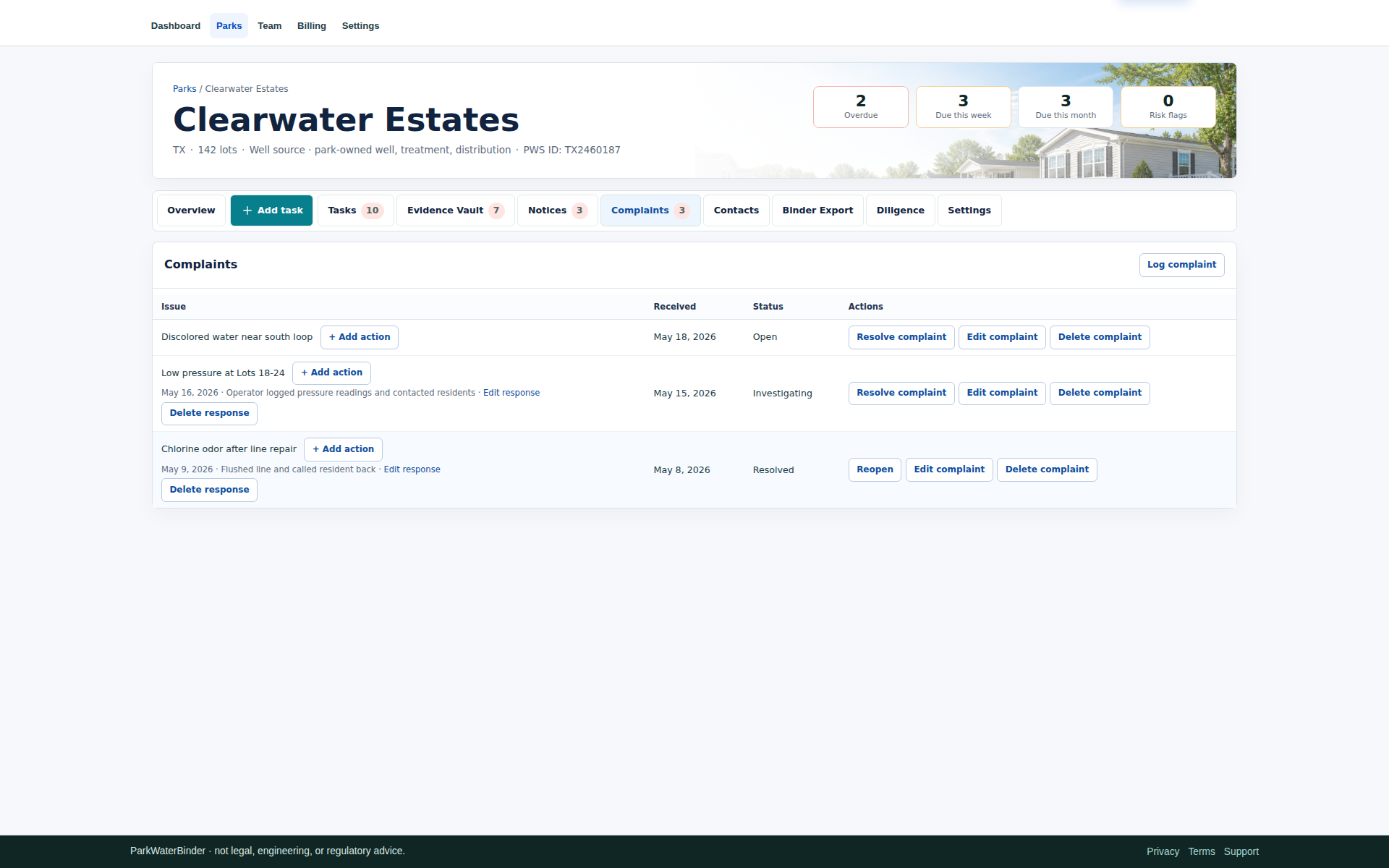1389x868 pixels.
Task: Click the 'May 8, 2026' received date
Action: [x=681, y=470]
